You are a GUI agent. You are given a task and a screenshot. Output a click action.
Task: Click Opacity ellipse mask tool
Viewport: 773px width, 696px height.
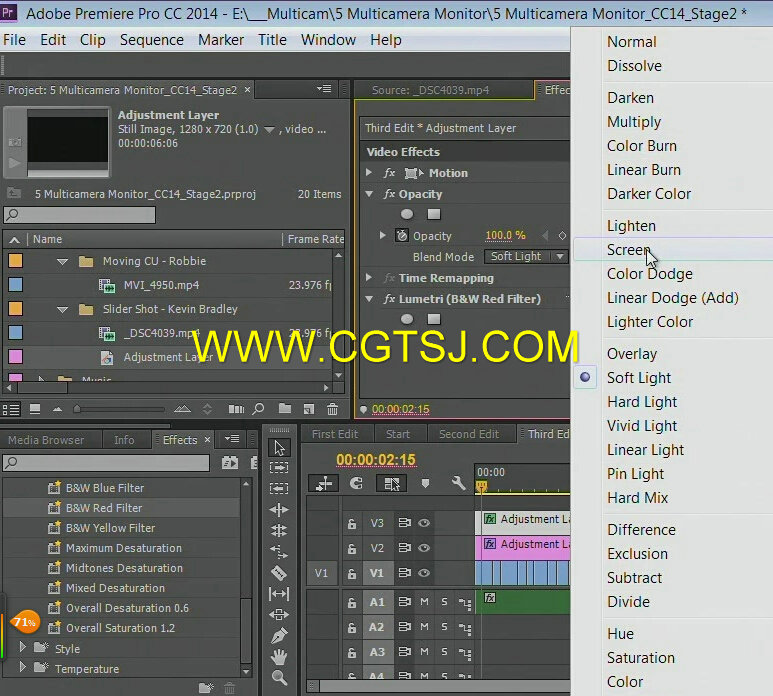[x=407, y=214]
